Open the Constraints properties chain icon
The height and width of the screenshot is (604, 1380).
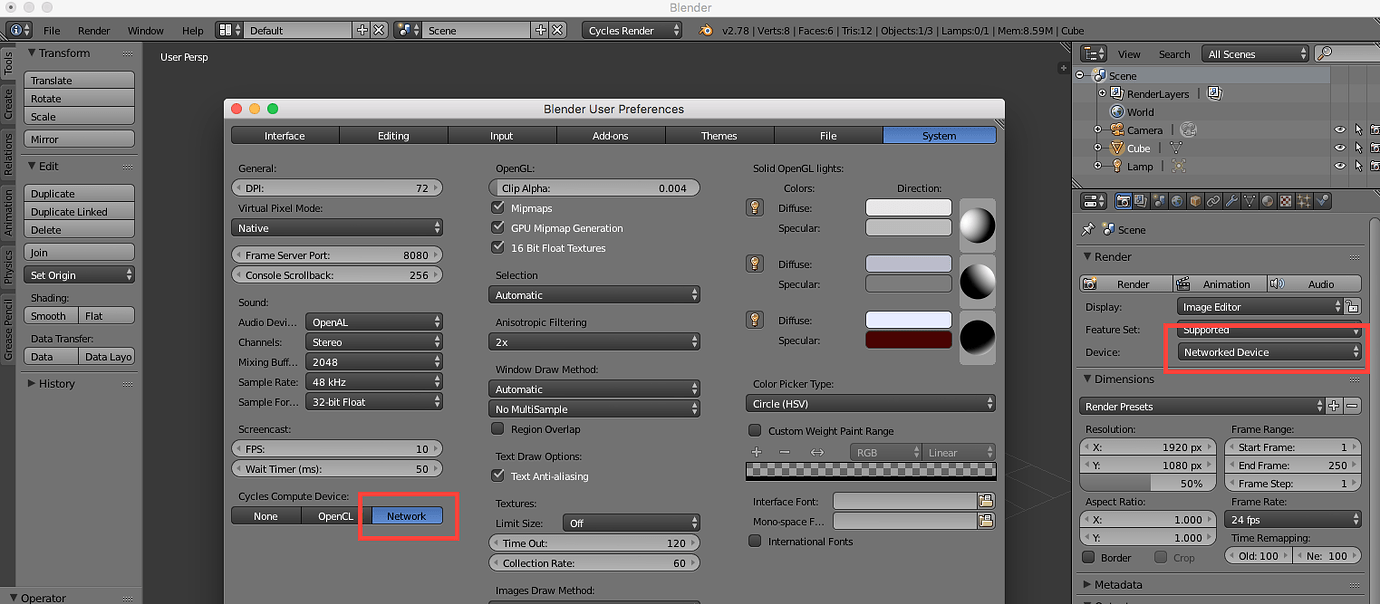(x=1213, y=201)
